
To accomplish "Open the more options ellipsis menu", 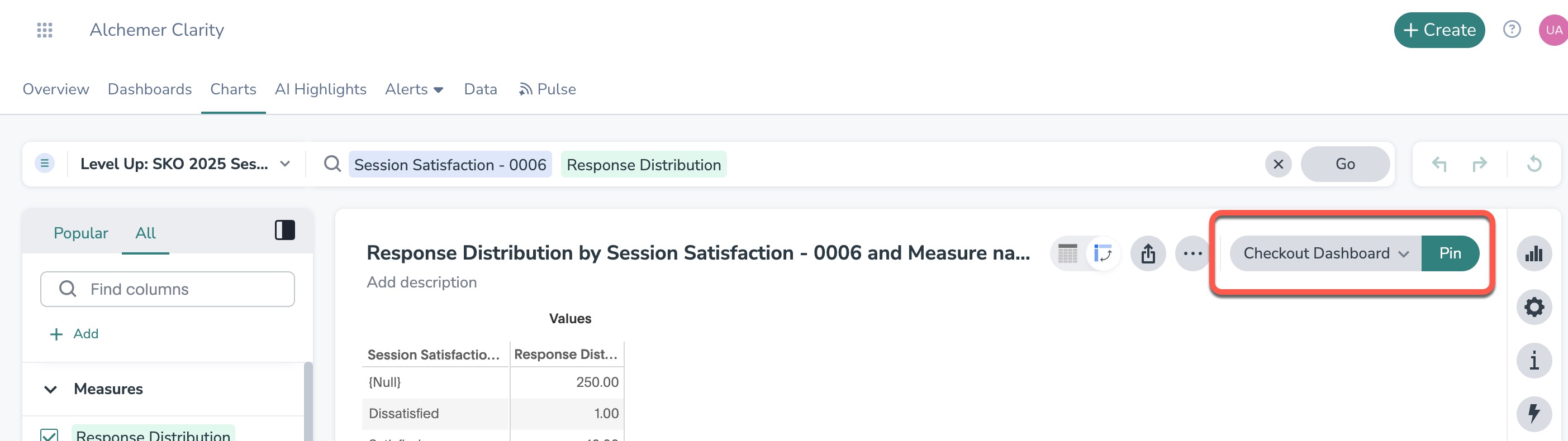I will (1192, 253).
